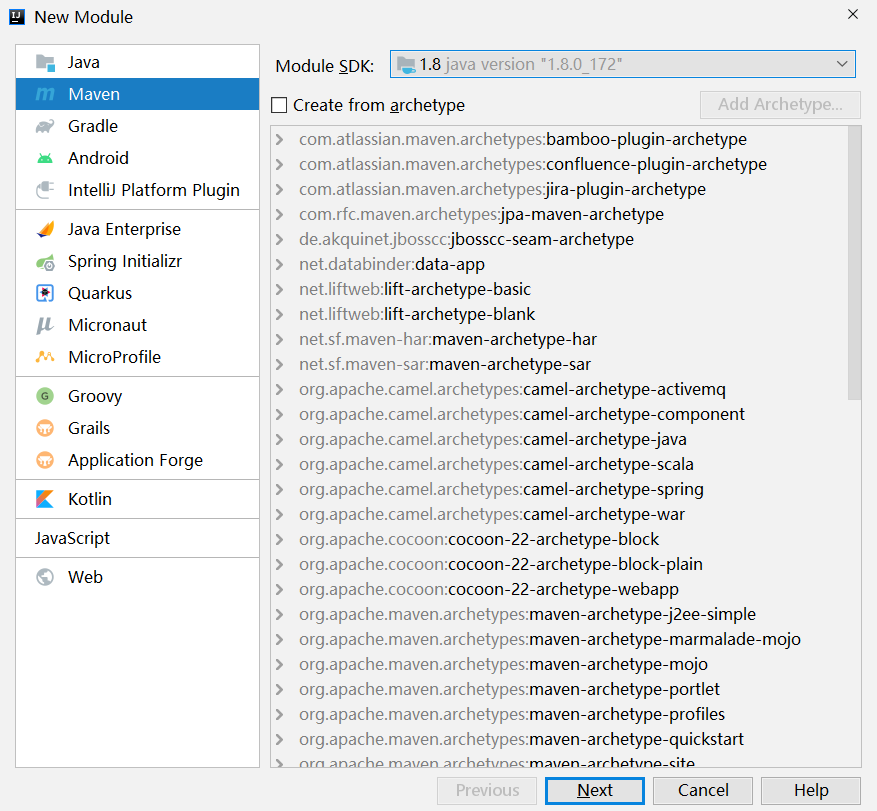Expand the maven-archetype-quickstart entry

(280, 739)
